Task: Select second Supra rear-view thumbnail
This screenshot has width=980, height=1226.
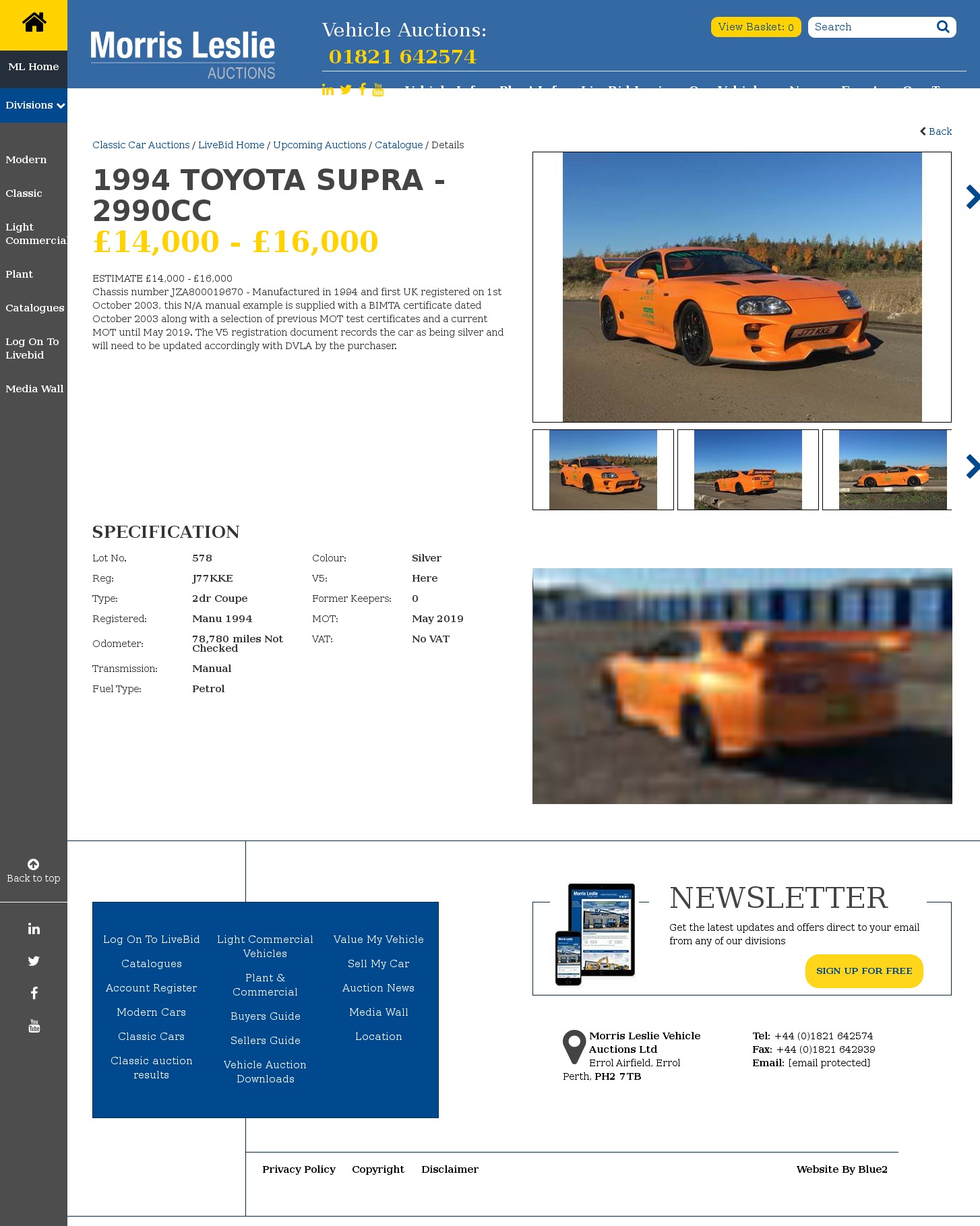Action: pyautogui.click(x=748, y=470)
